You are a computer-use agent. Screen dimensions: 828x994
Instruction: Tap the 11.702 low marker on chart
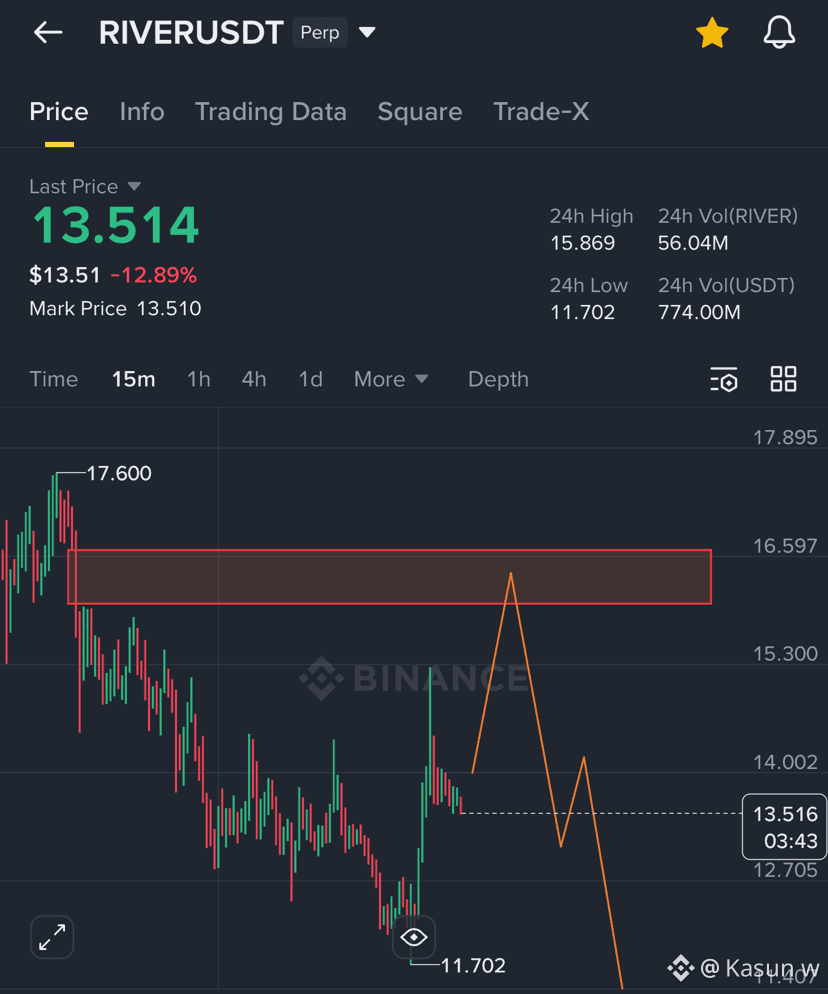(474, 965)
